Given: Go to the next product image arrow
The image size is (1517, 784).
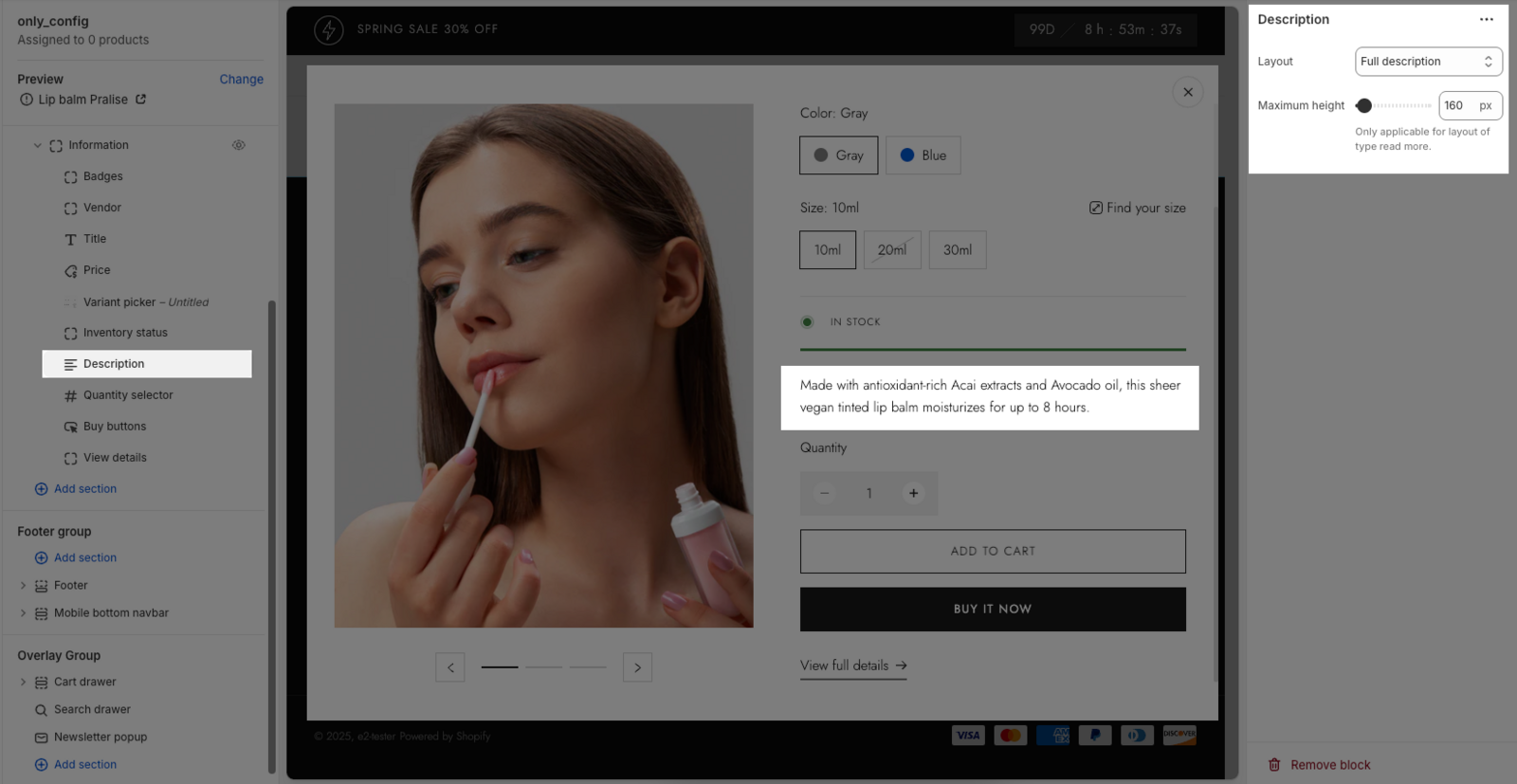Looking at the screenshot, I should [x=637, y=667].
